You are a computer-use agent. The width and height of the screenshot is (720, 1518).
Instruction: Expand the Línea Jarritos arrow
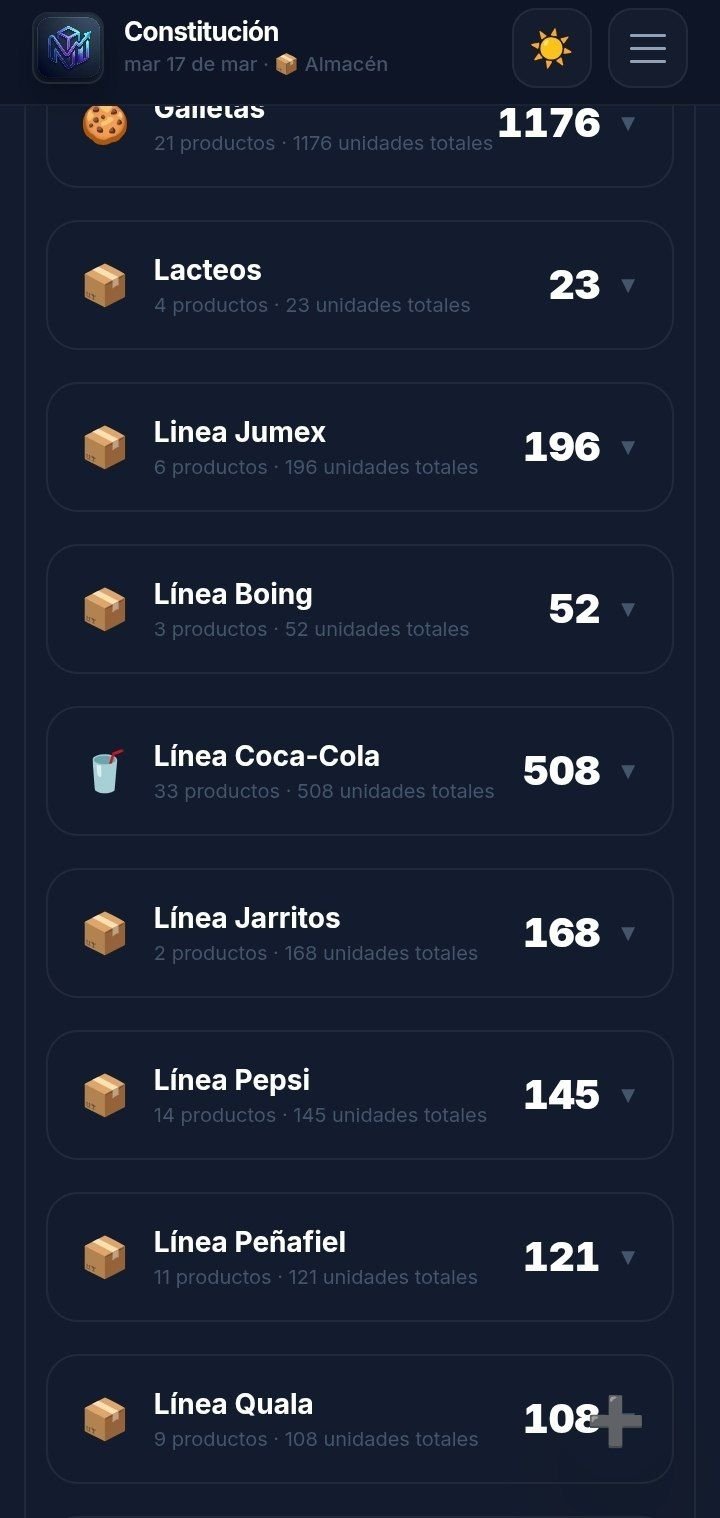coord(628,933)
